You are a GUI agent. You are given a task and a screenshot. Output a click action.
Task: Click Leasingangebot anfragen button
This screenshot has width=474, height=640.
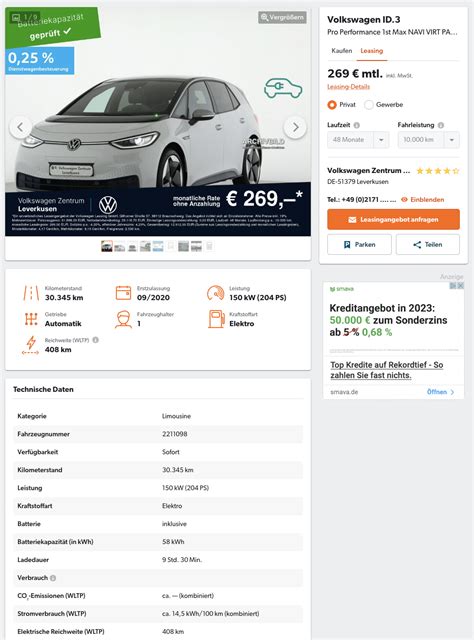[393, 219]
